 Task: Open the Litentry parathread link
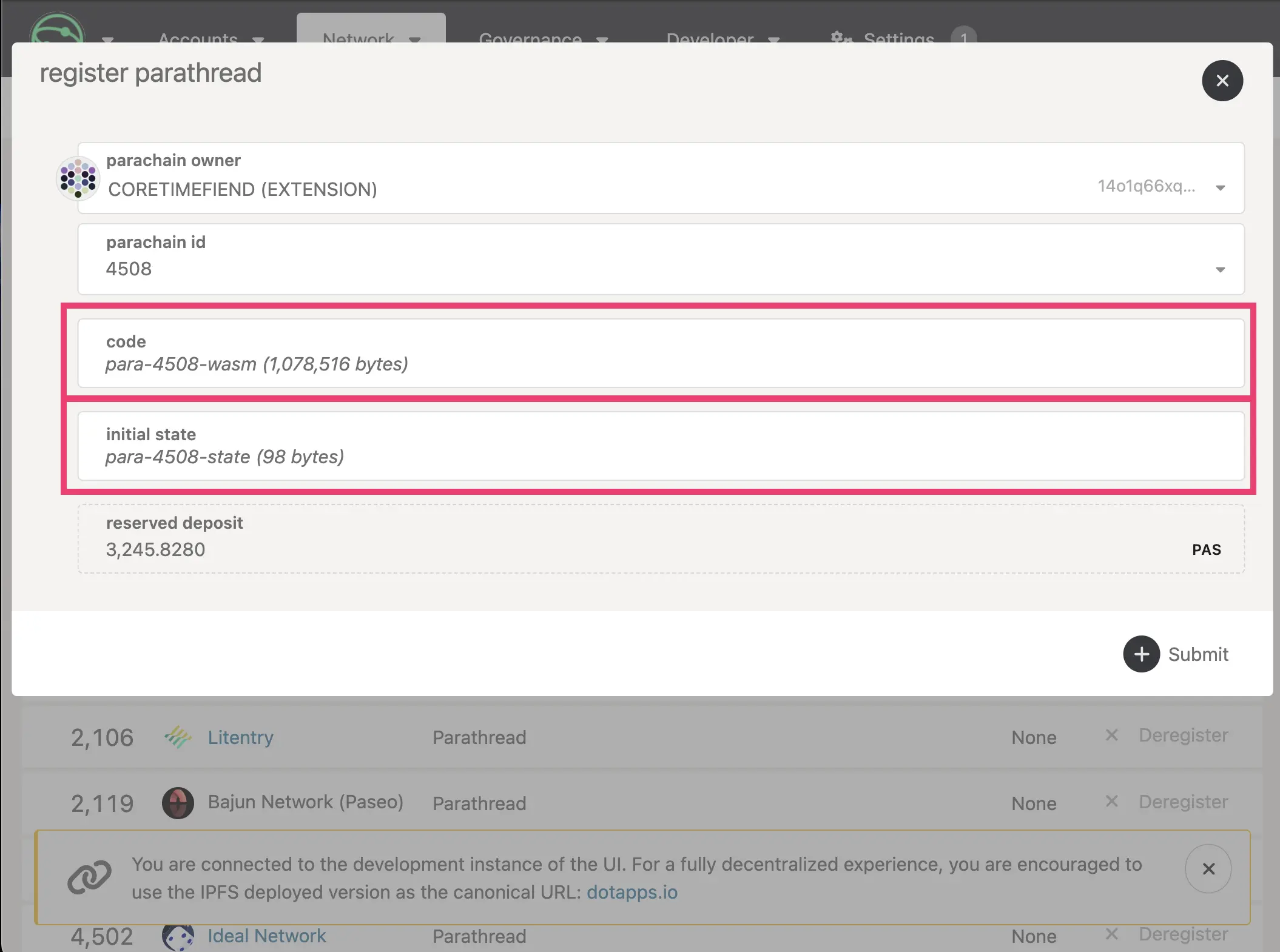(x=240, y=737)
